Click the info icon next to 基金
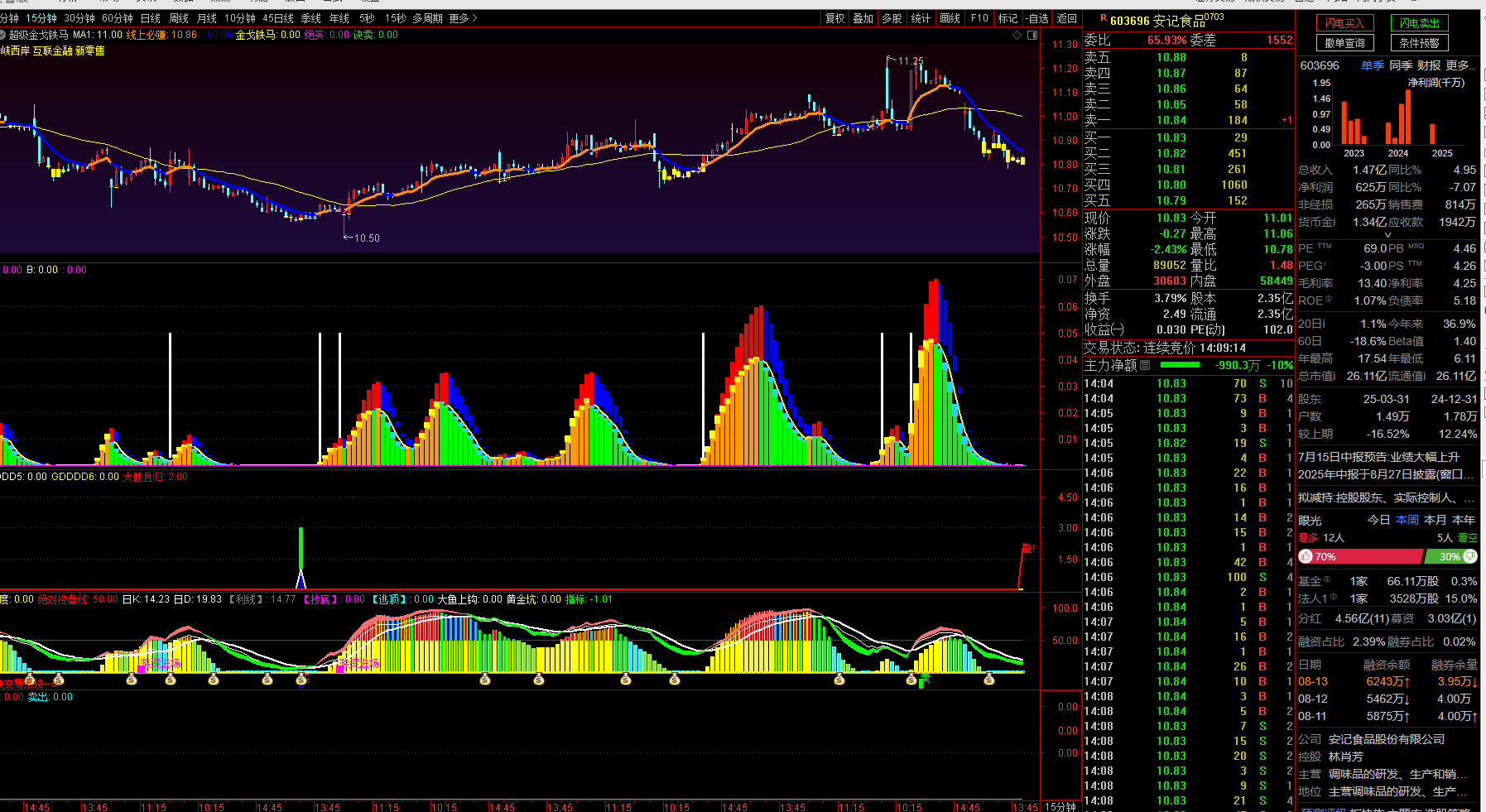 [x=1326, y=580]
